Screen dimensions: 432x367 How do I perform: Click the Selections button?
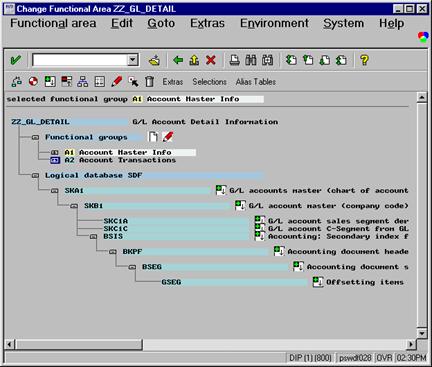(x=209, y=82)
